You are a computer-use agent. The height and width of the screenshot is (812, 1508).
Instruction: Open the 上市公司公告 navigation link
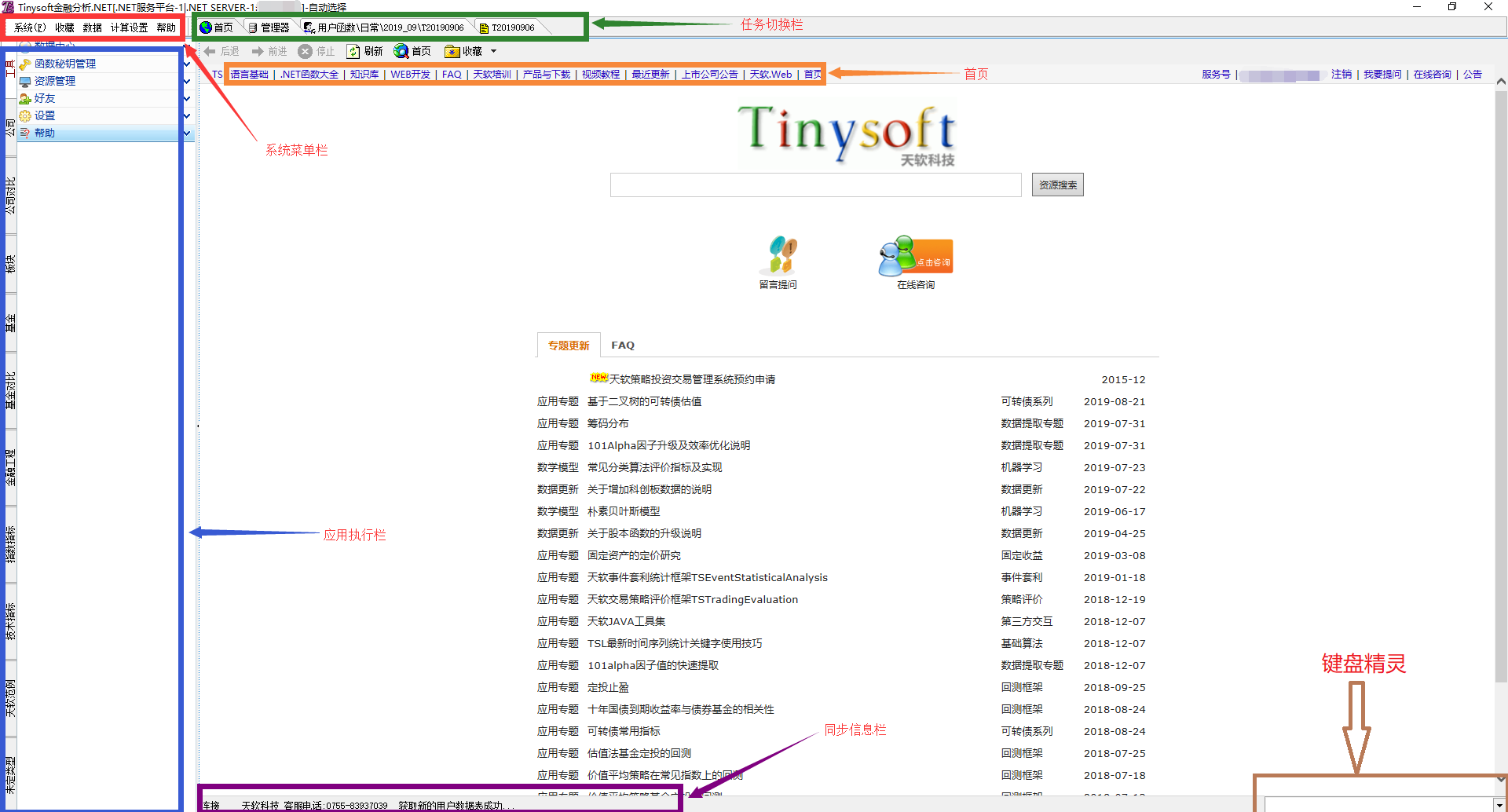710,75
